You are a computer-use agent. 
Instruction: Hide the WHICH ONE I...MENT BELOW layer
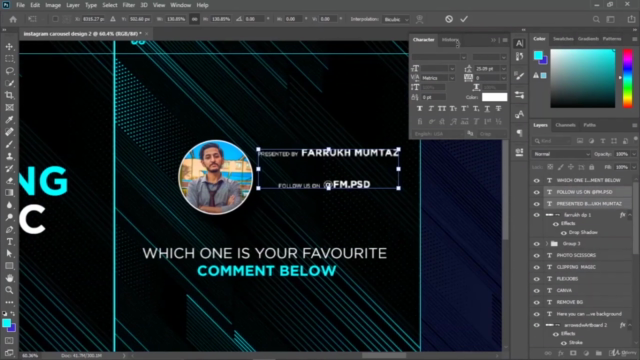click(x=537, y=180)
